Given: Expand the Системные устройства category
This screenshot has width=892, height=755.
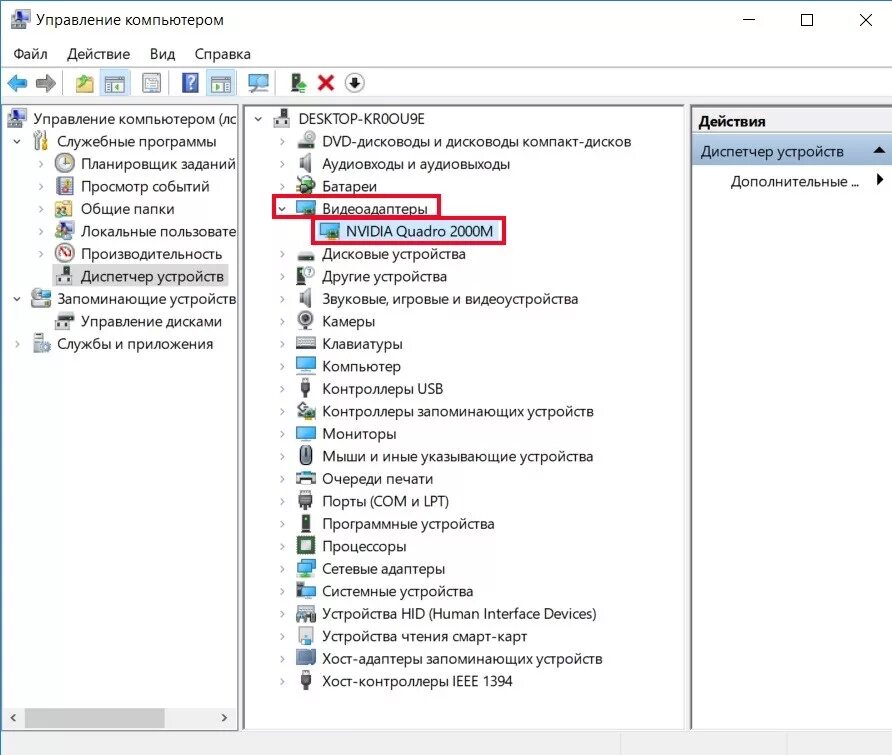Looking at the screenshot, I should [282, 591].
